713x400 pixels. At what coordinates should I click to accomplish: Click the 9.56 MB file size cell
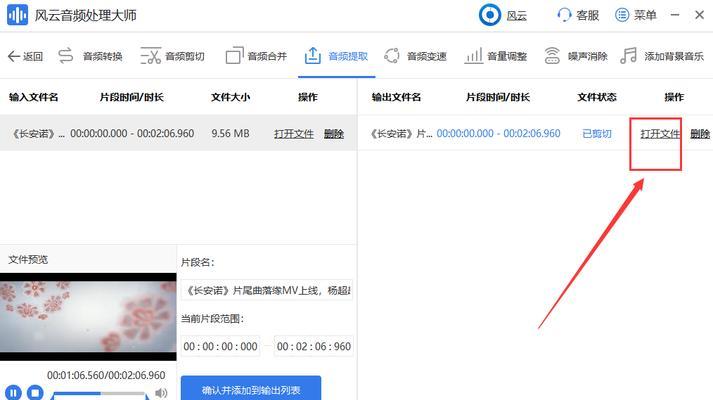click(x=231, y=134)
